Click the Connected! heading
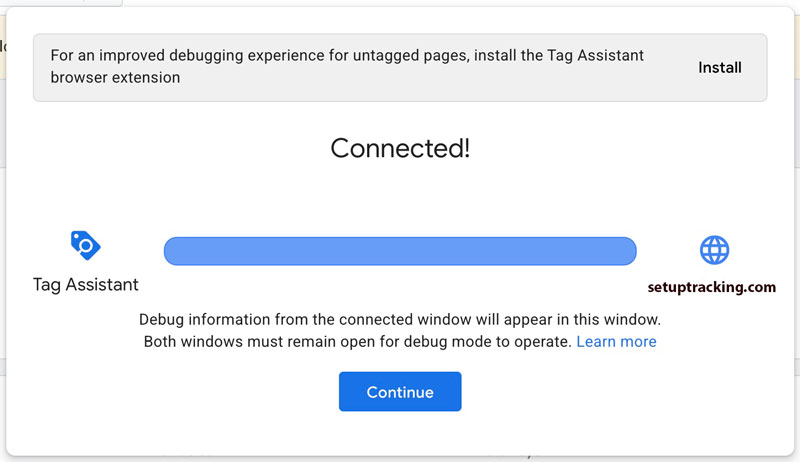This screenshot has height=462, width=800. (400, 149)
